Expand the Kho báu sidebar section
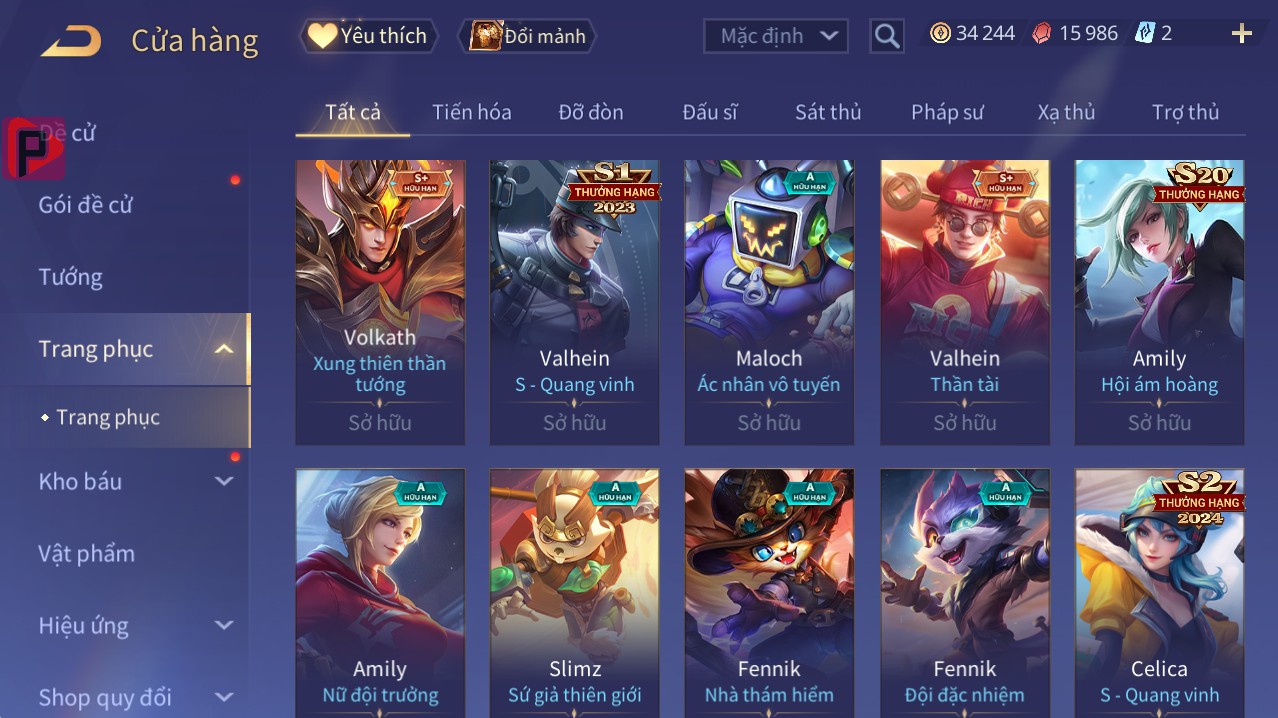The width and height of the screenshot is (1278, 718). (x=224, y=481)
